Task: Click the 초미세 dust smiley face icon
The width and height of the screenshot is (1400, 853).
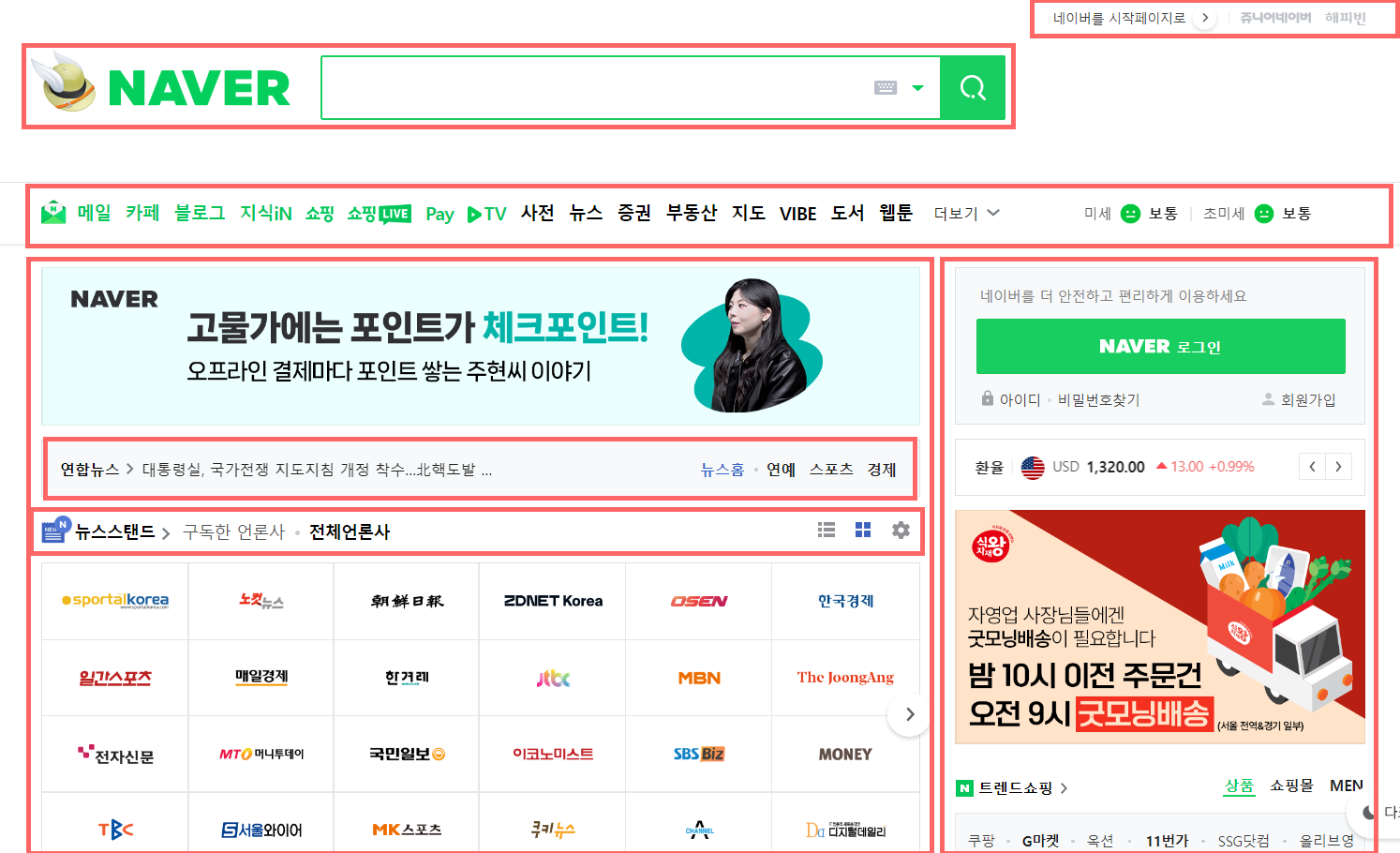Action: click(x=1264, y=214)
